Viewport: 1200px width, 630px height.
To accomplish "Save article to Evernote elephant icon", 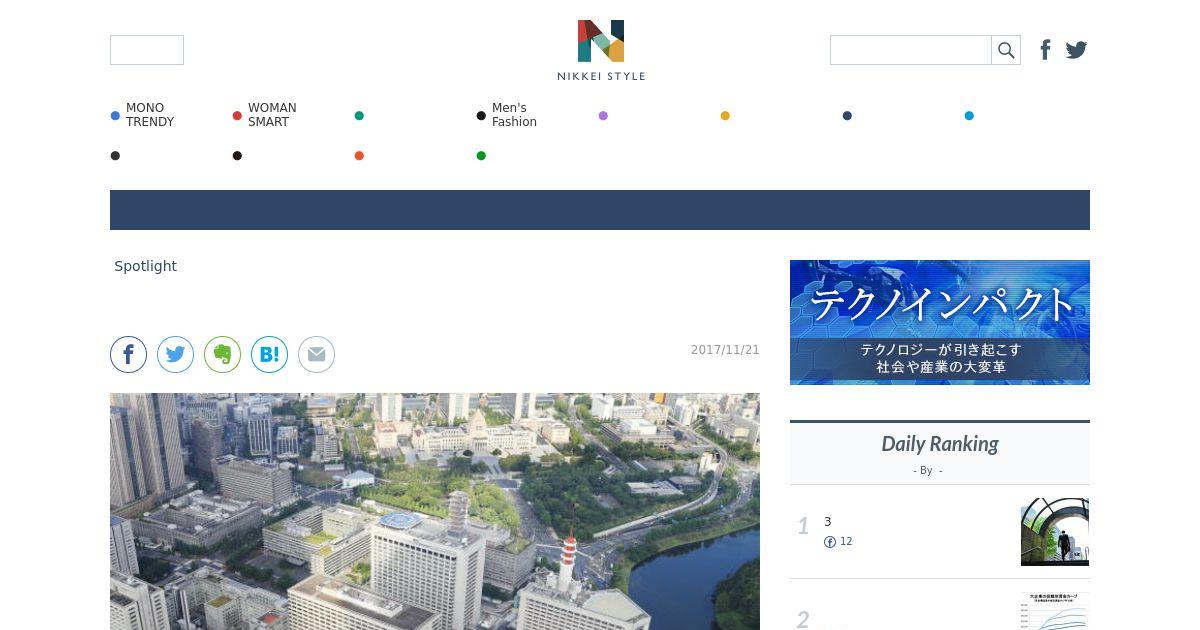I will 222,354.
